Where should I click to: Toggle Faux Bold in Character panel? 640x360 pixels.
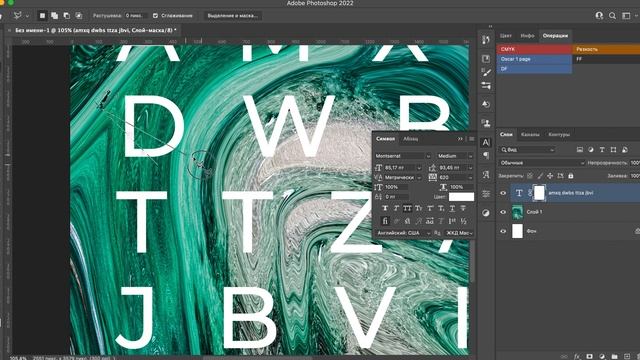coord(385,208)
